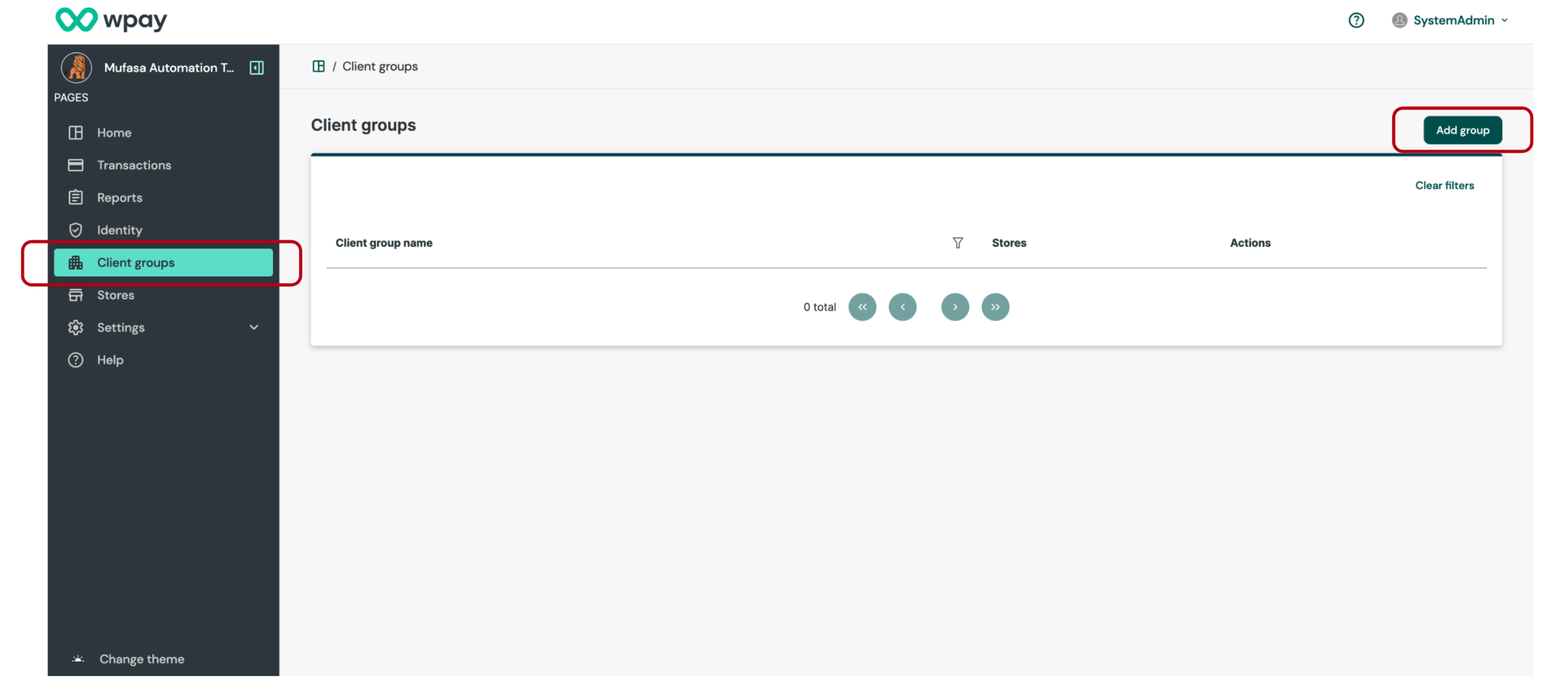Viewport: 1568px width, 694px height.
Task: Open Transactions page in sidebar
Action: [x=134, y=165]
